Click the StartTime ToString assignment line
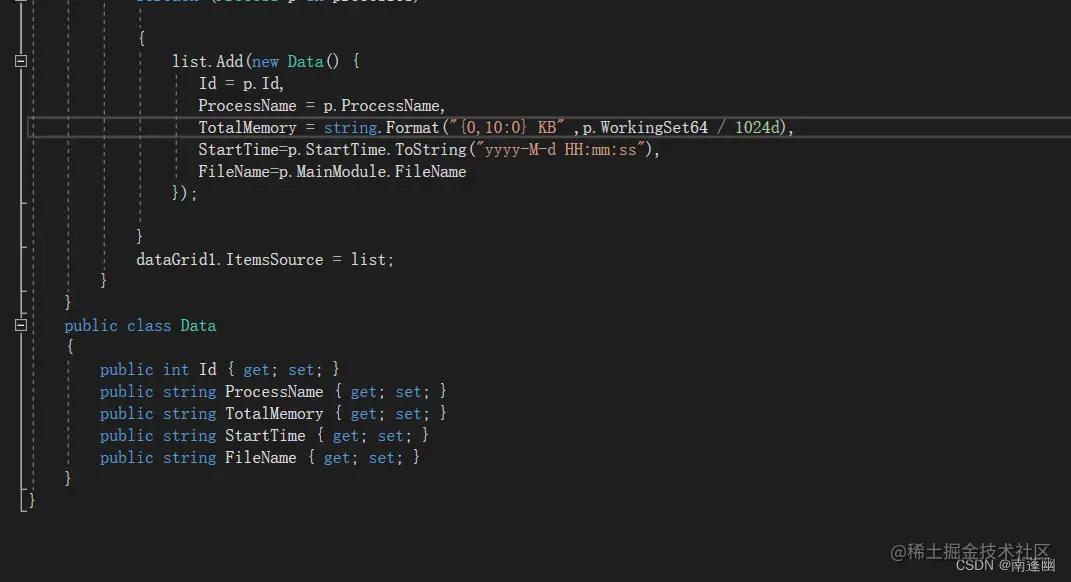Viewport: 1071px width, 582px height. tap(429, 150)
